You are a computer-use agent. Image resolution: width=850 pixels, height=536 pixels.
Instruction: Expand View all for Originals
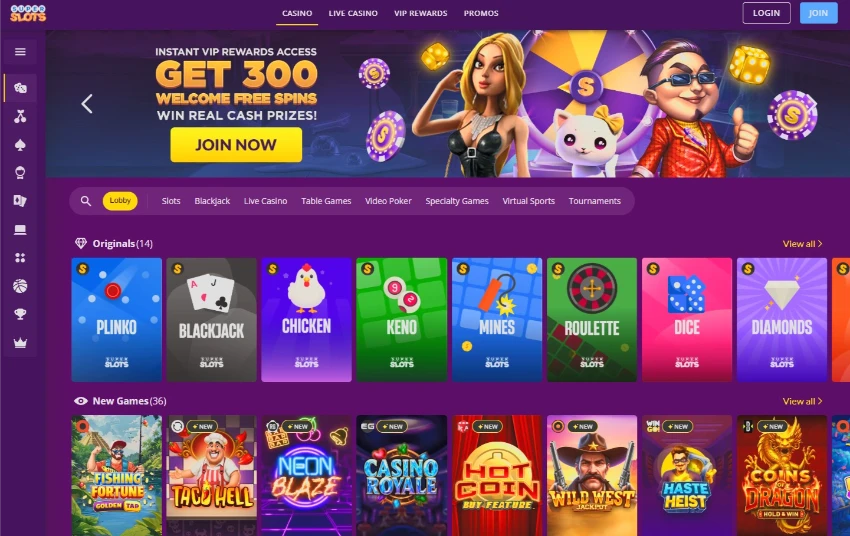[802, 244]
